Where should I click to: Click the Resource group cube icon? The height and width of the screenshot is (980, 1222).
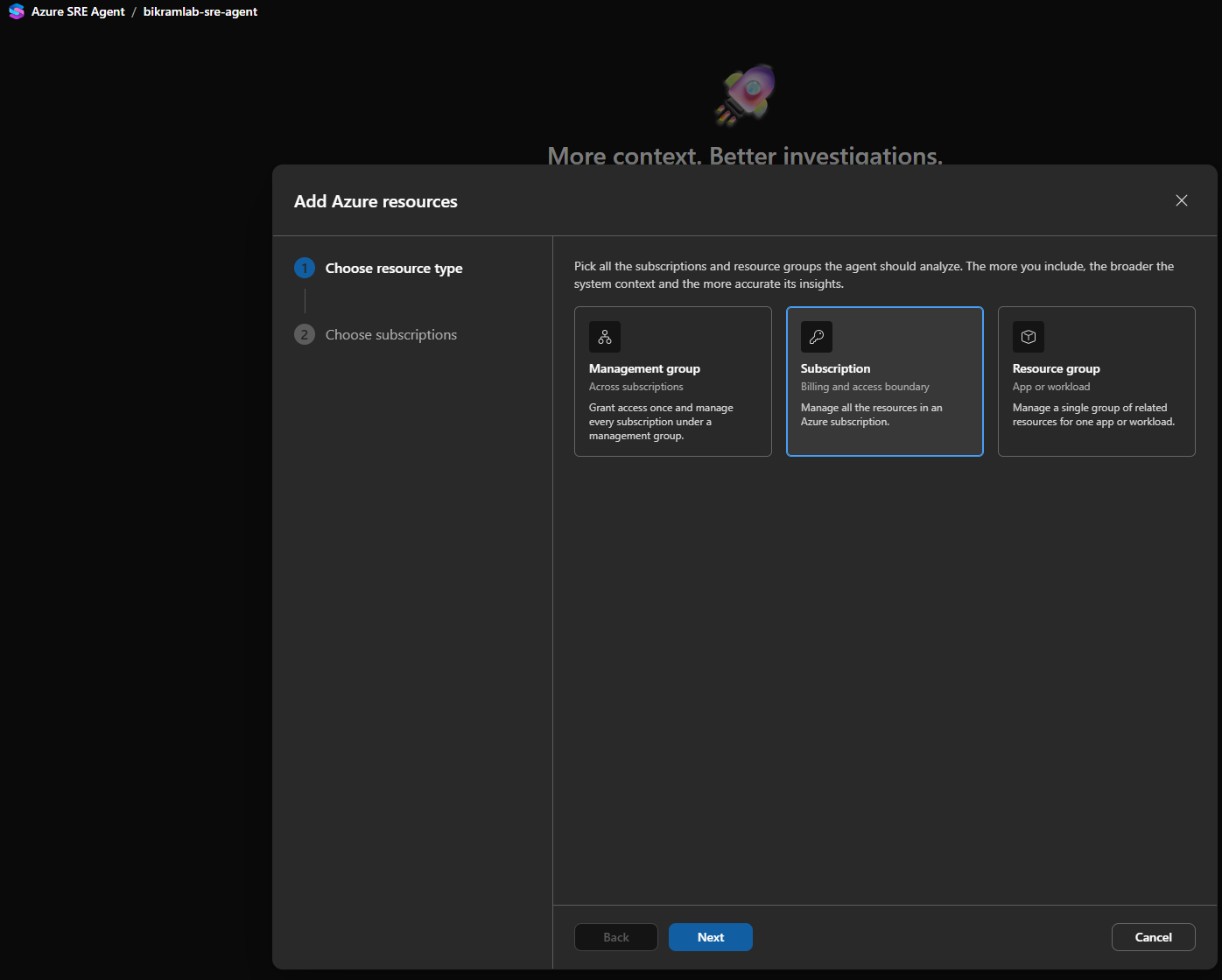click(1029, 337)
